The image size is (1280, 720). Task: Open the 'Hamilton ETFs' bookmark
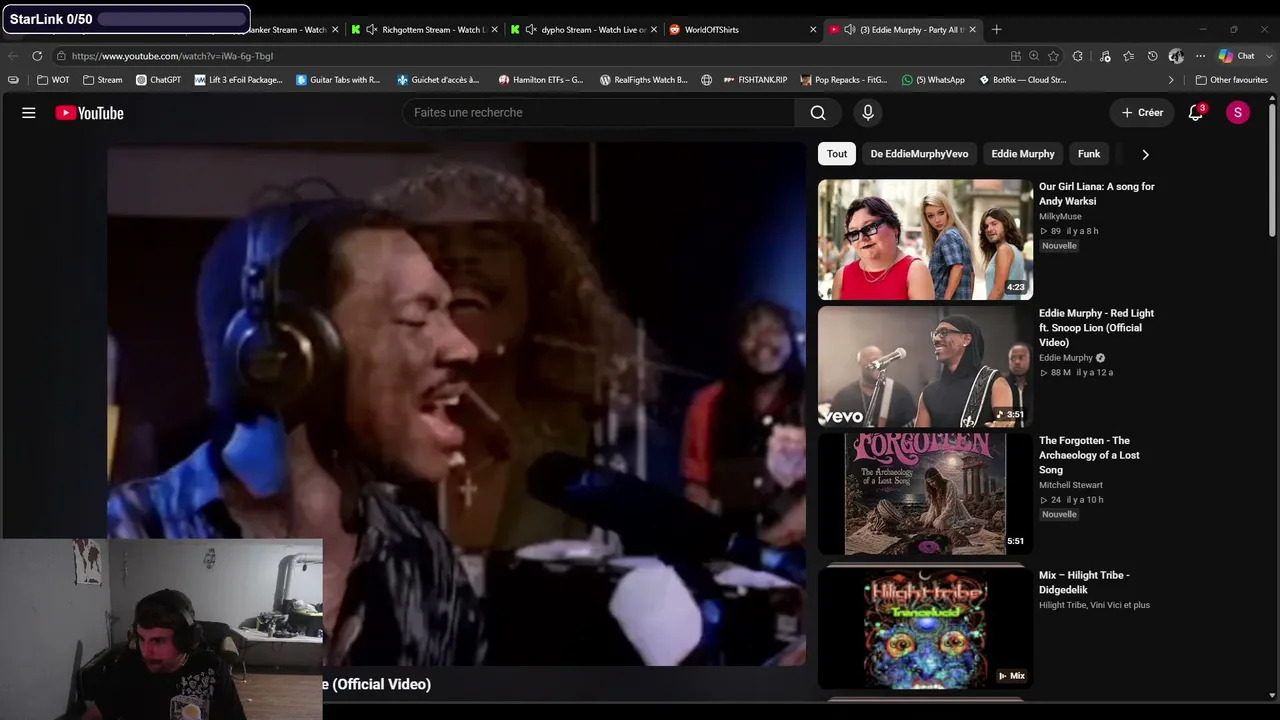[541, 80]
